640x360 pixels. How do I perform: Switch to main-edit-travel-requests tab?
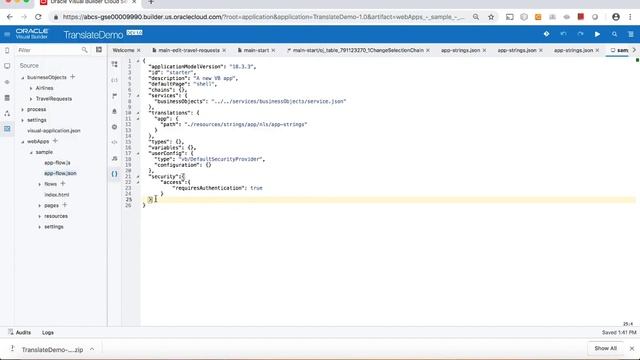coord(189,50)
